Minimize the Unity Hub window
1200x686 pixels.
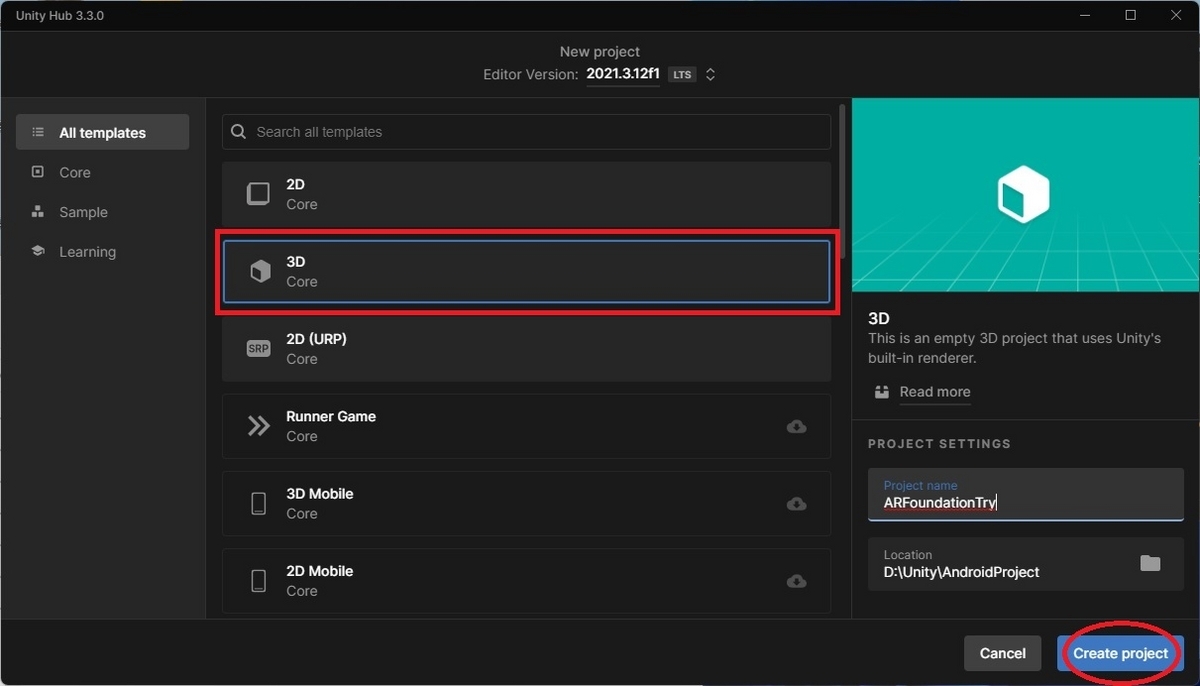[x=1084, y=15]
